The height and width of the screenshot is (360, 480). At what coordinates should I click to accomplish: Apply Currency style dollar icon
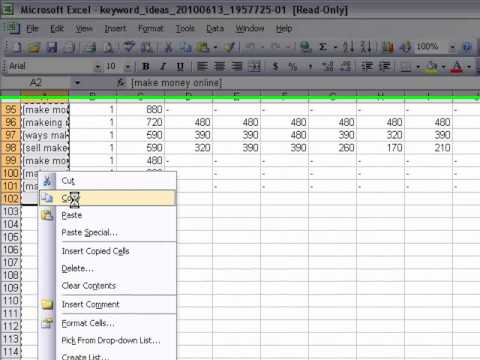point(275,66)
